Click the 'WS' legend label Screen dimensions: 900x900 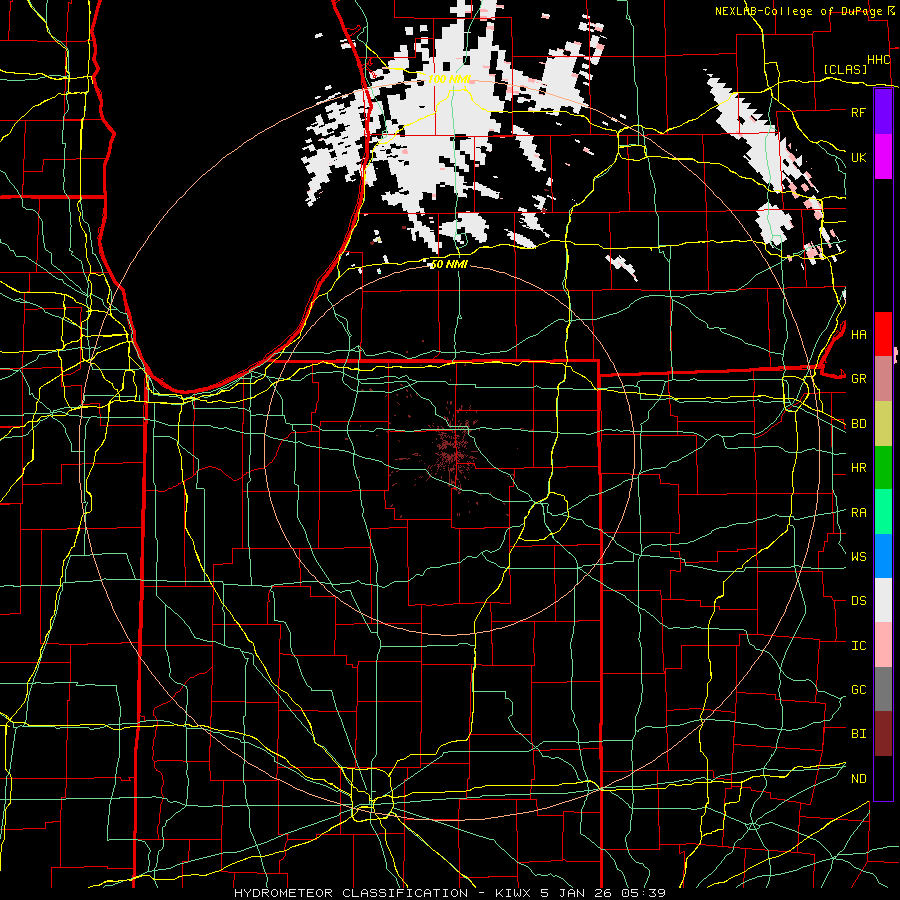tap(858, 556)
